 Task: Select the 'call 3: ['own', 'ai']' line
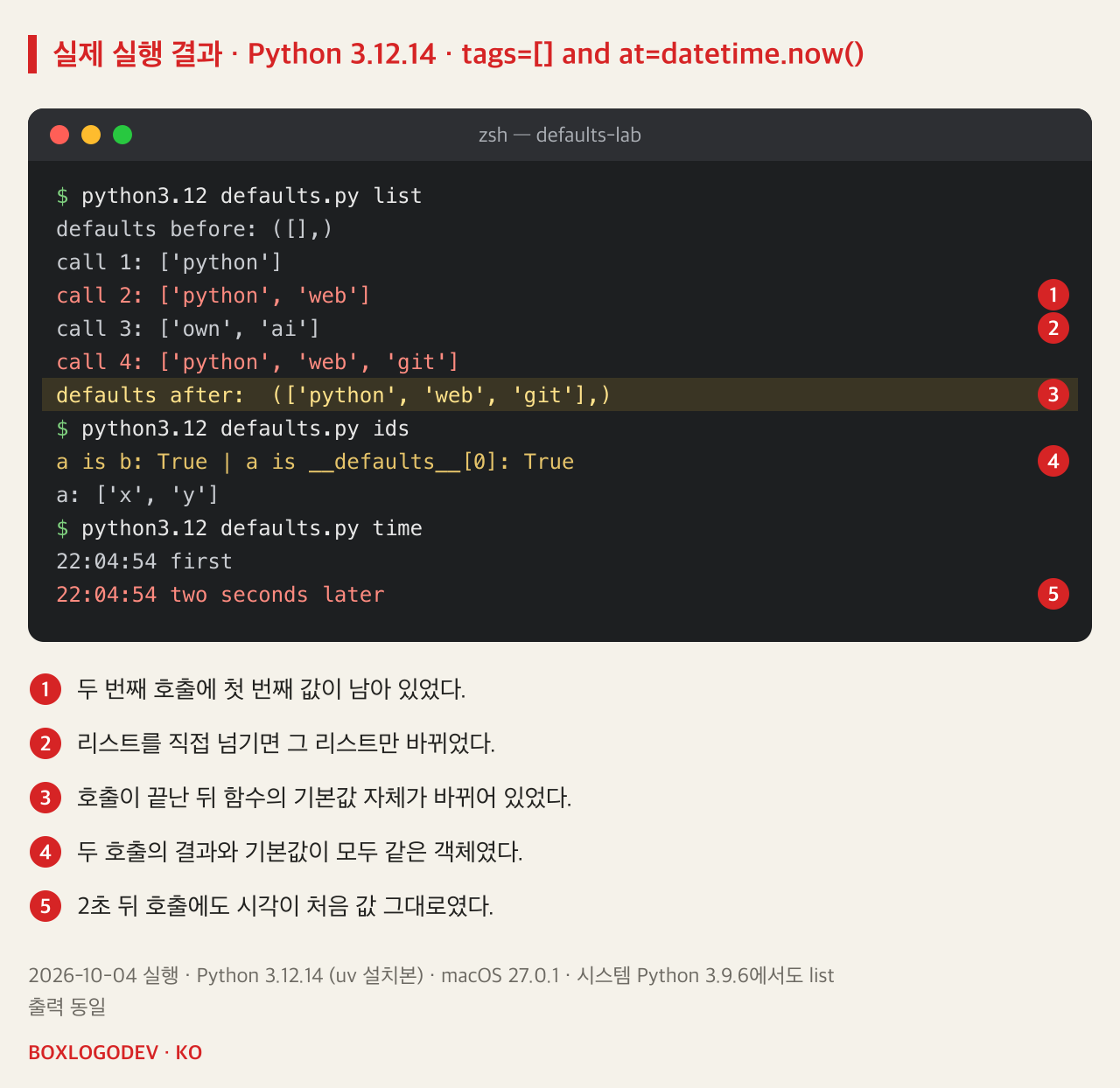(x=188, y=329)
